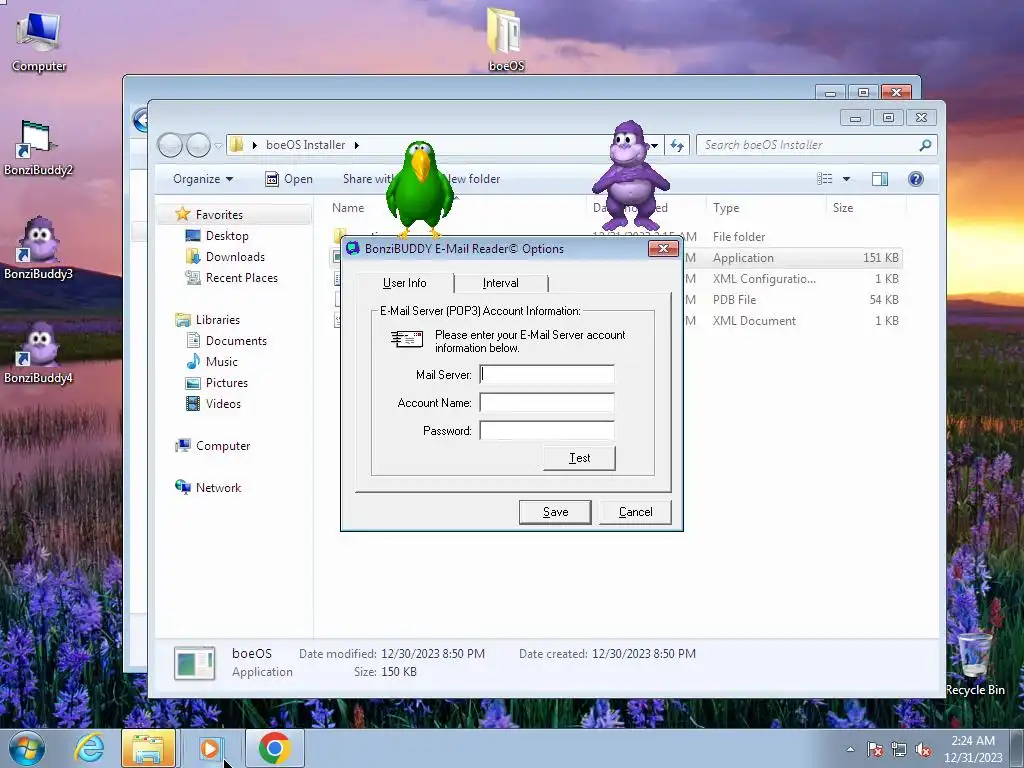
Task: Open Windows Explorer taskbar button
Action: click(x=148, y=748)
